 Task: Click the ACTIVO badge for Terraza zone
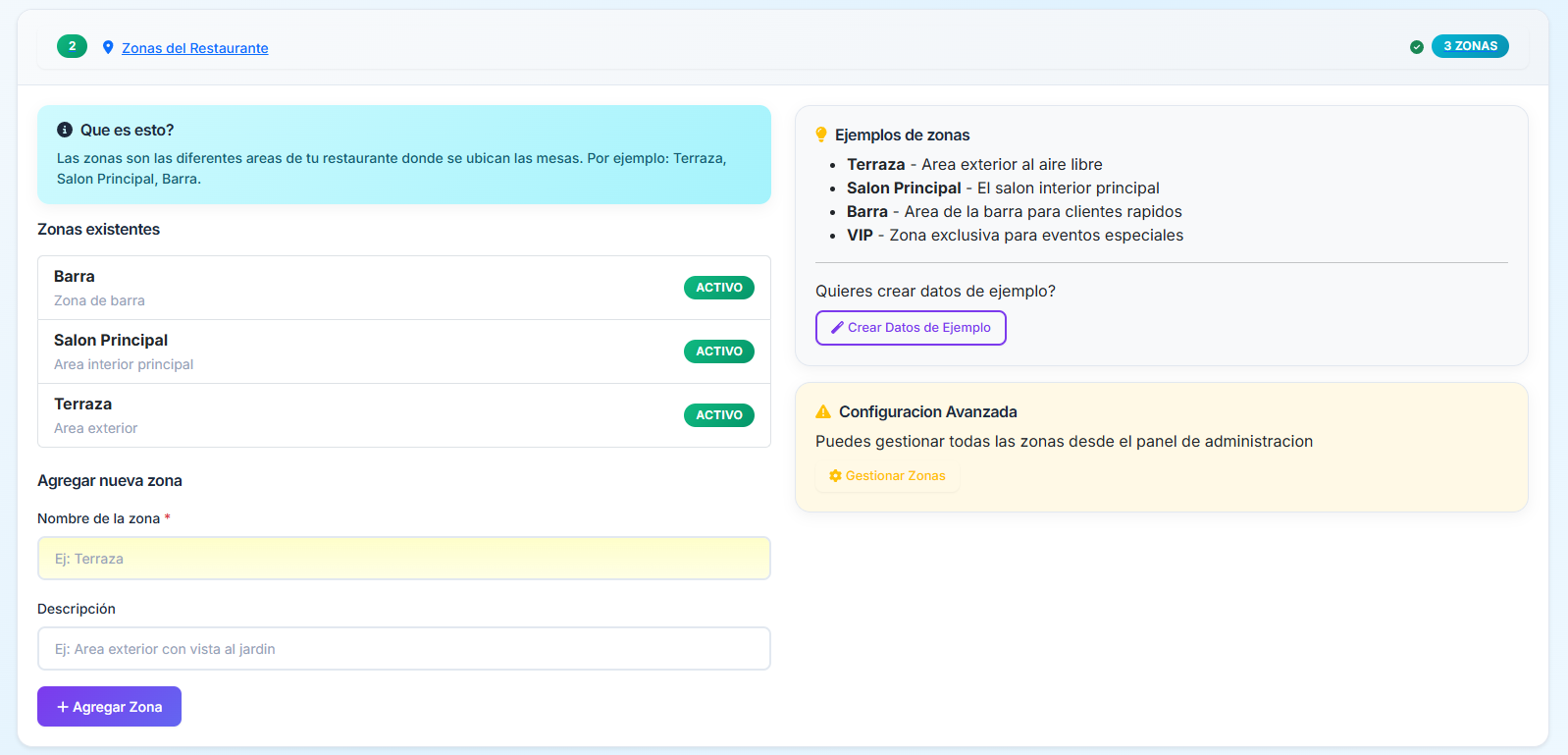(x=718, y=415)
